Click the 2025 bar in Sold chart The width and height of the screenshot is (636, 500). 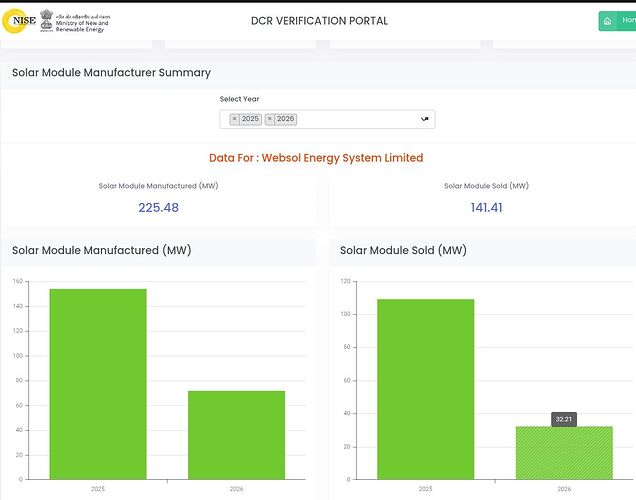click(425, 389)
